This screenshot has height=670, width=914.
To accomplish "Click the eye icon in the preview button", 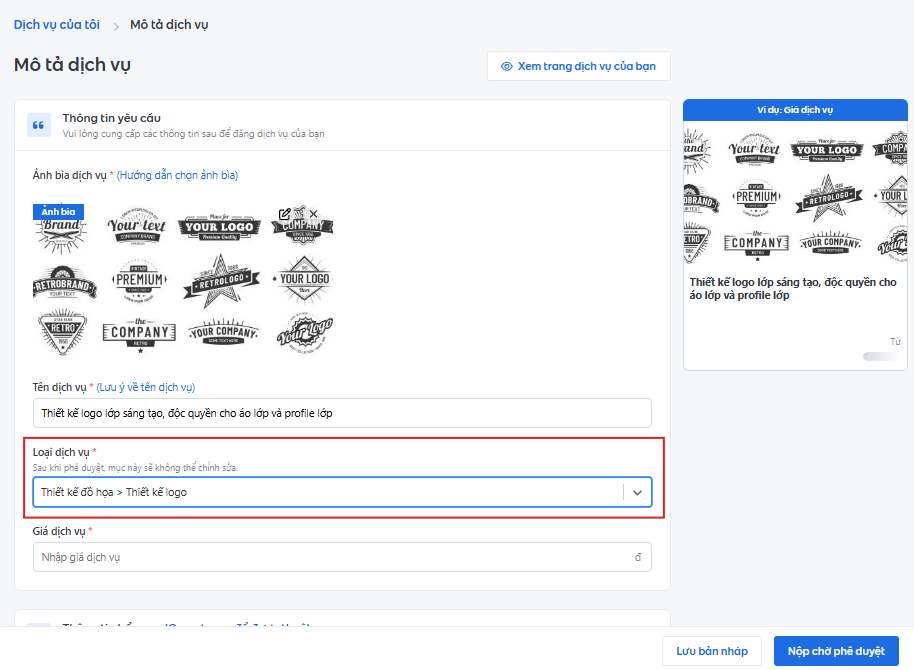I will tap(507, 66).
